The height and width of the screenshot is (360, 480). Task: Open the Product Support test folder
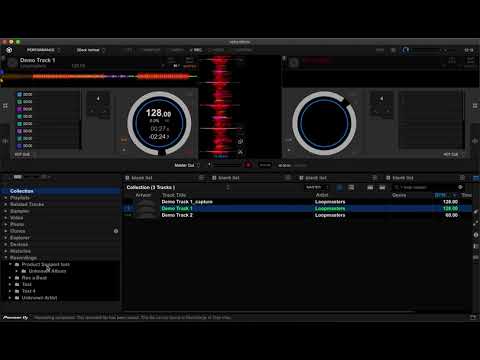click(46, 264)
